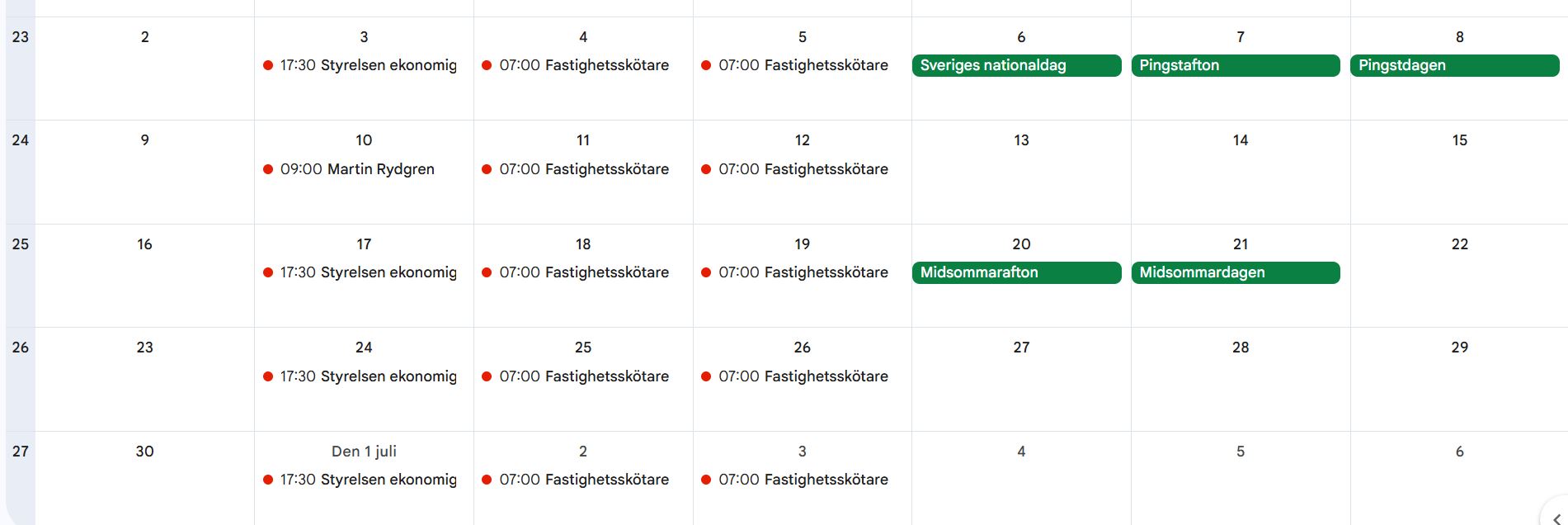Open the Midsommardagen event on June 21
The width and height of the screenshot is (1568, 525).
point(1236,272)
